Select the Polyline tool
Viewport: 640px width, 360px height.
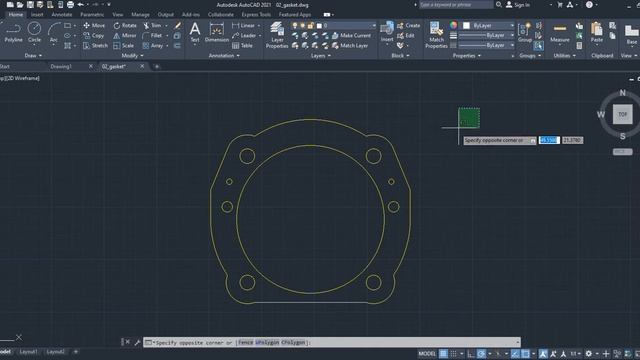tap(13, 32)
